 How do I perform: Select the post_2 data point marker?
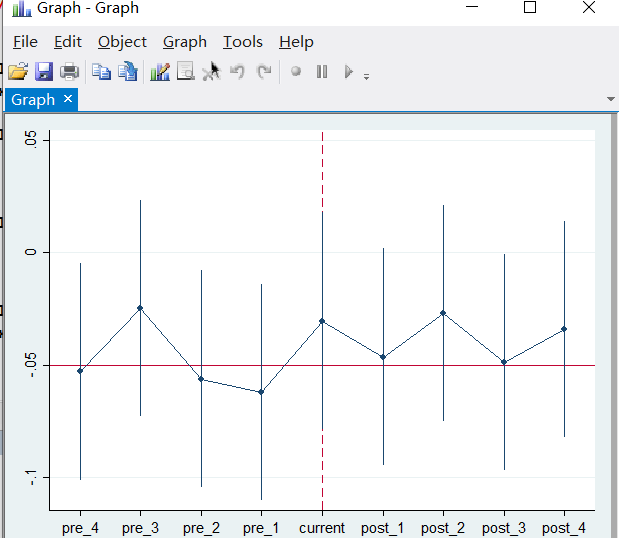(x=443, y=313)
